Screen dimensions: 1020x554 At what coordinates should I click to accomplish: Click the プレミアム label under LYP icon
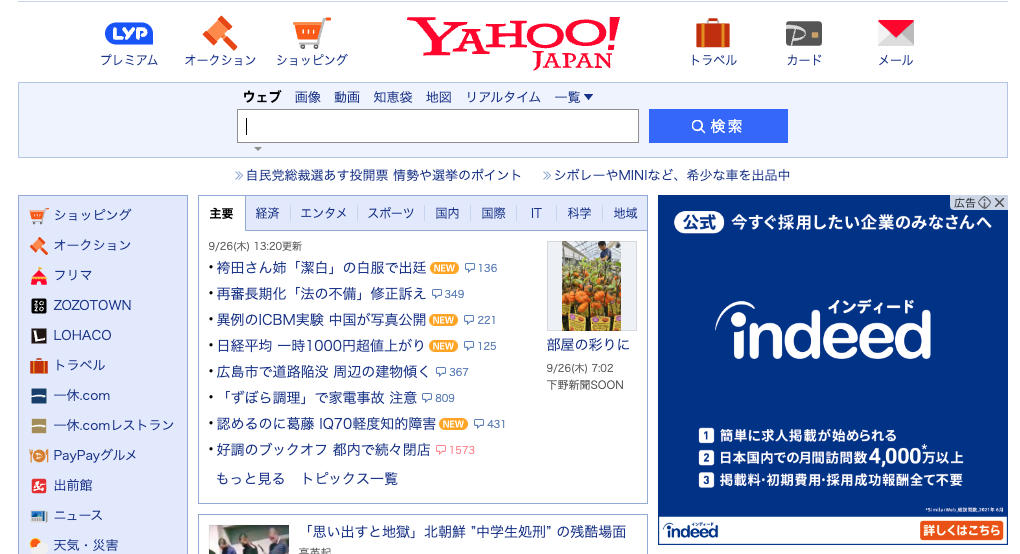click(x=129, y=60)
